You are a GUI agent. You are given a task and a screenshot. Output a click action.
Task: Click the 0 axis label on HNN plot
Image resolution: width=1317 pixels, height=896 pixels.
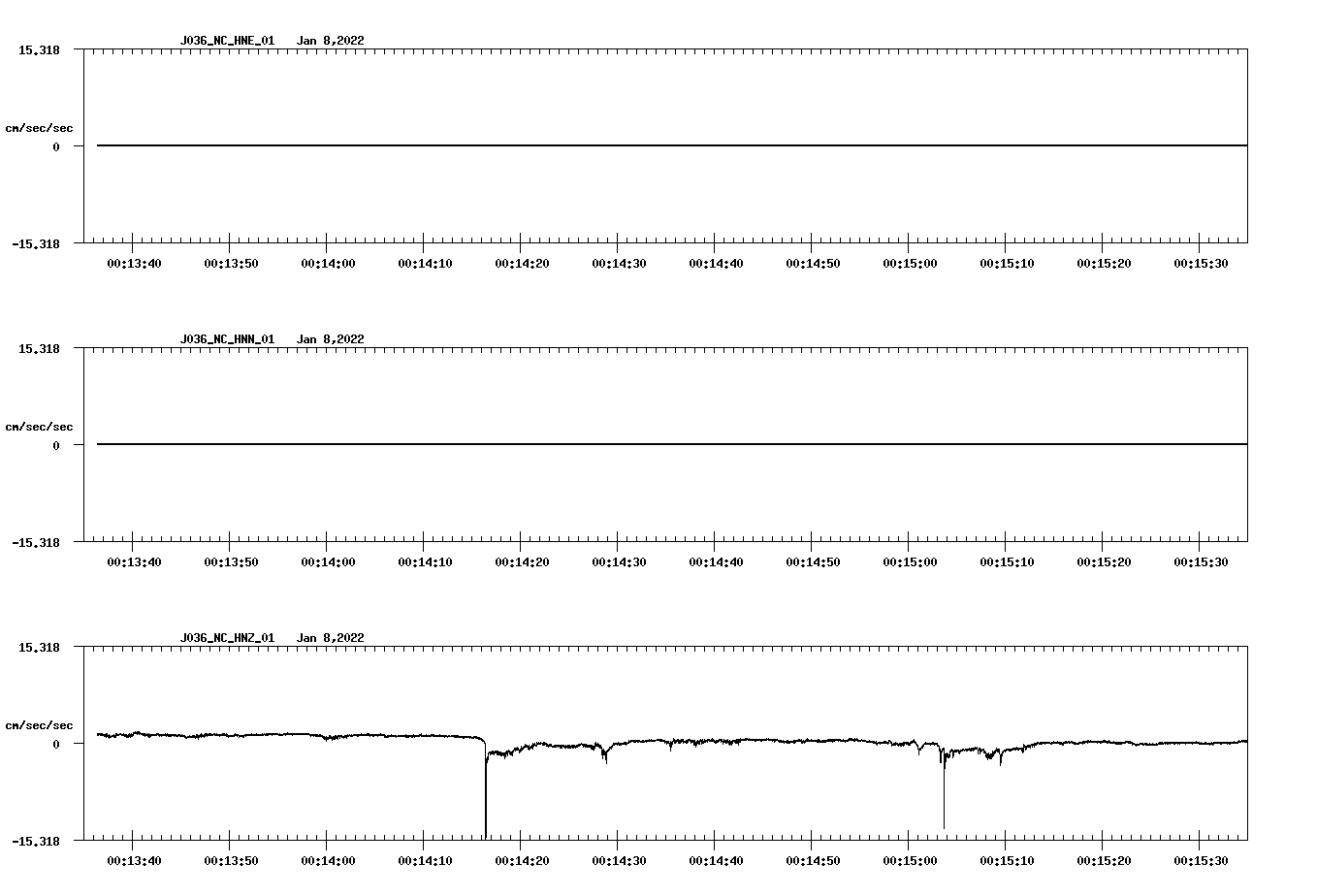[56, 445]
